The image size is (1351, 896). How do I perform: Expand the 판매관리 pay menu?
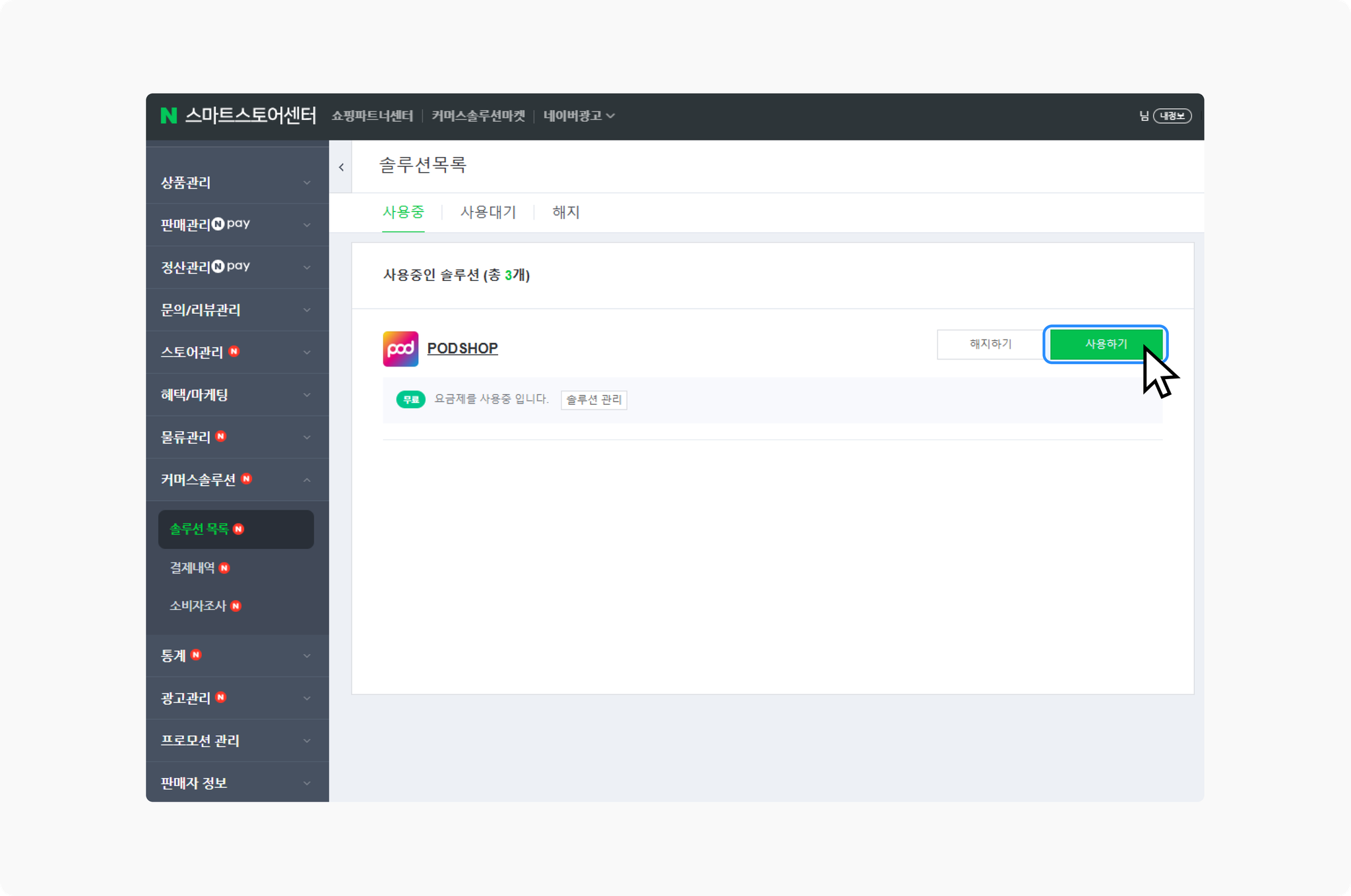(x=237, y=225)
